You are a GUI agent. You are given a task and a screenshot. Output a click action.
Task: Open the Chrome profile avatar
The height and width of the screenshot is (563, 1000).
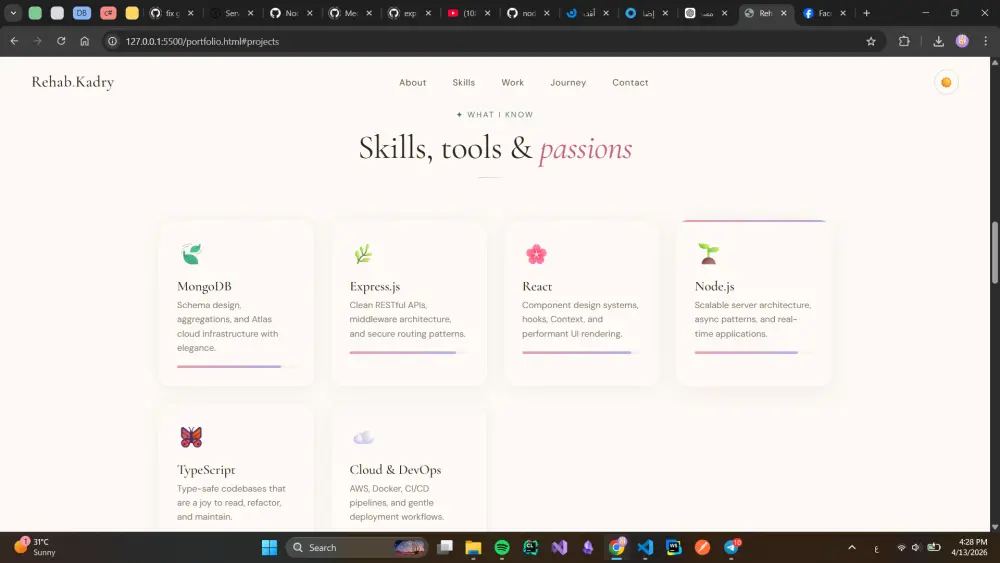(962, 41)
